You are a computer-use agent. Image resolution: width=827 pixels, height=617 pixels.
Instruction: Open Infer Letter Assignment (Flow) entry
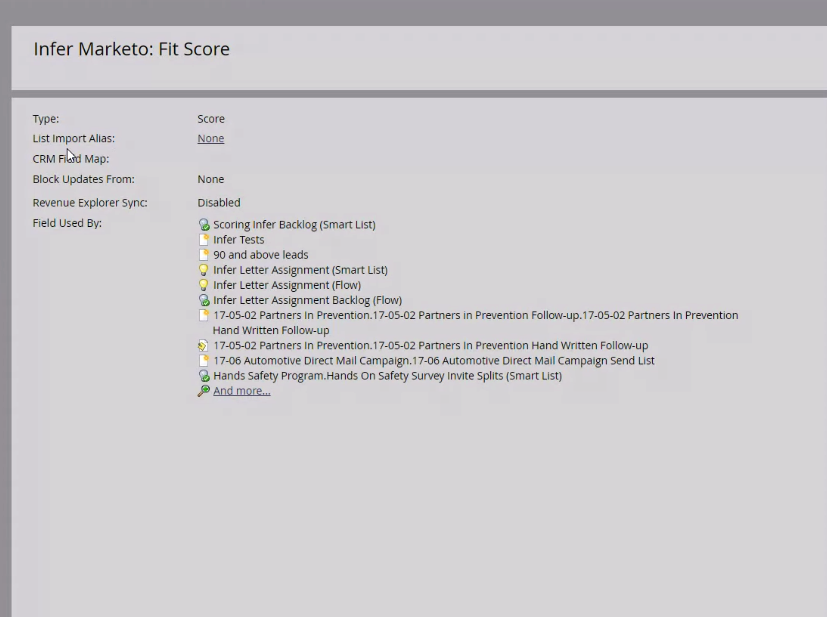tap(287, 285)
